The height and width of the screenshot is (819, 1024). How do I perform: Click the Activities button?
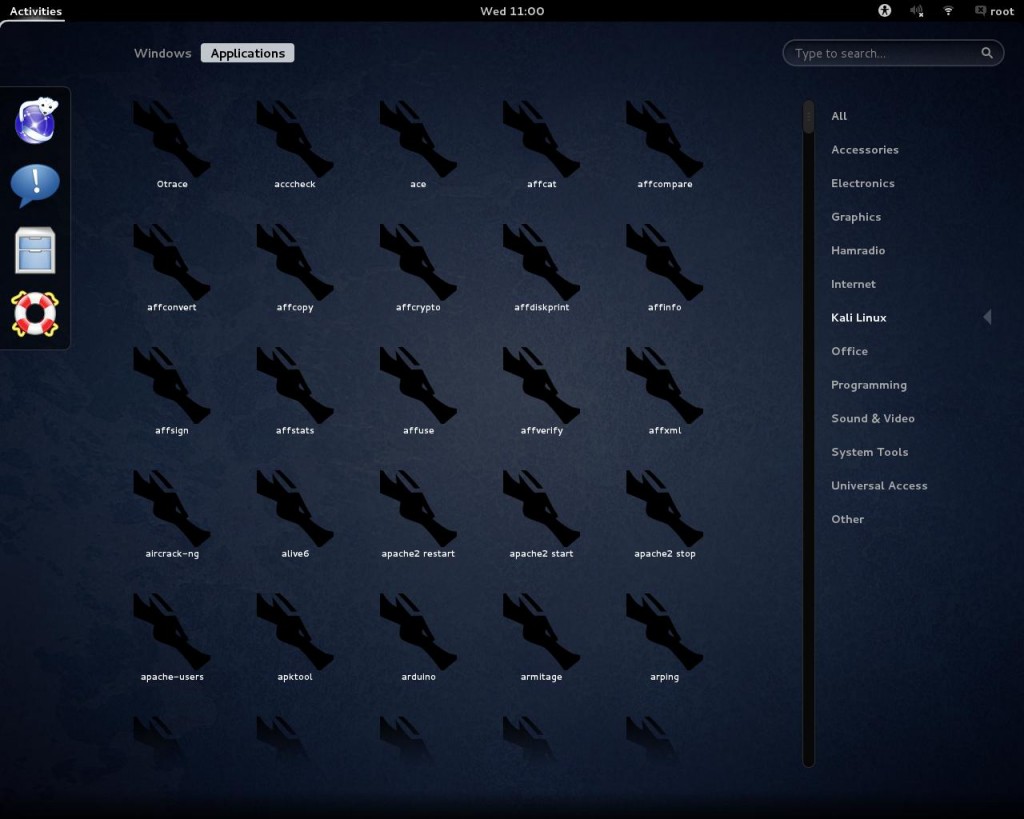36,11
